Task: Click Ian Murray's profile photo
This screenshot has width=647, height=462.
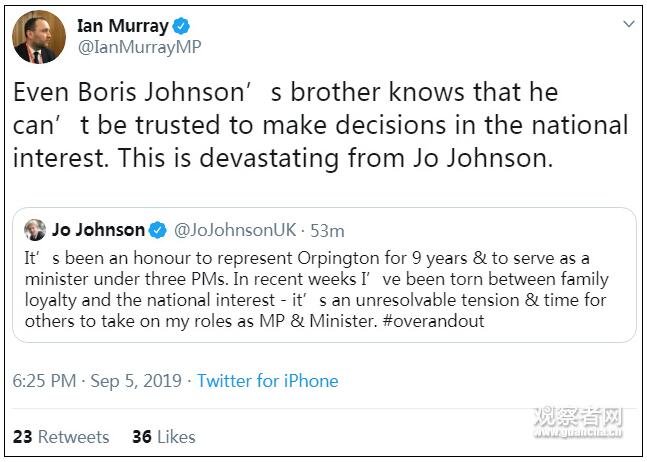Action: click(x=39, y=39)
